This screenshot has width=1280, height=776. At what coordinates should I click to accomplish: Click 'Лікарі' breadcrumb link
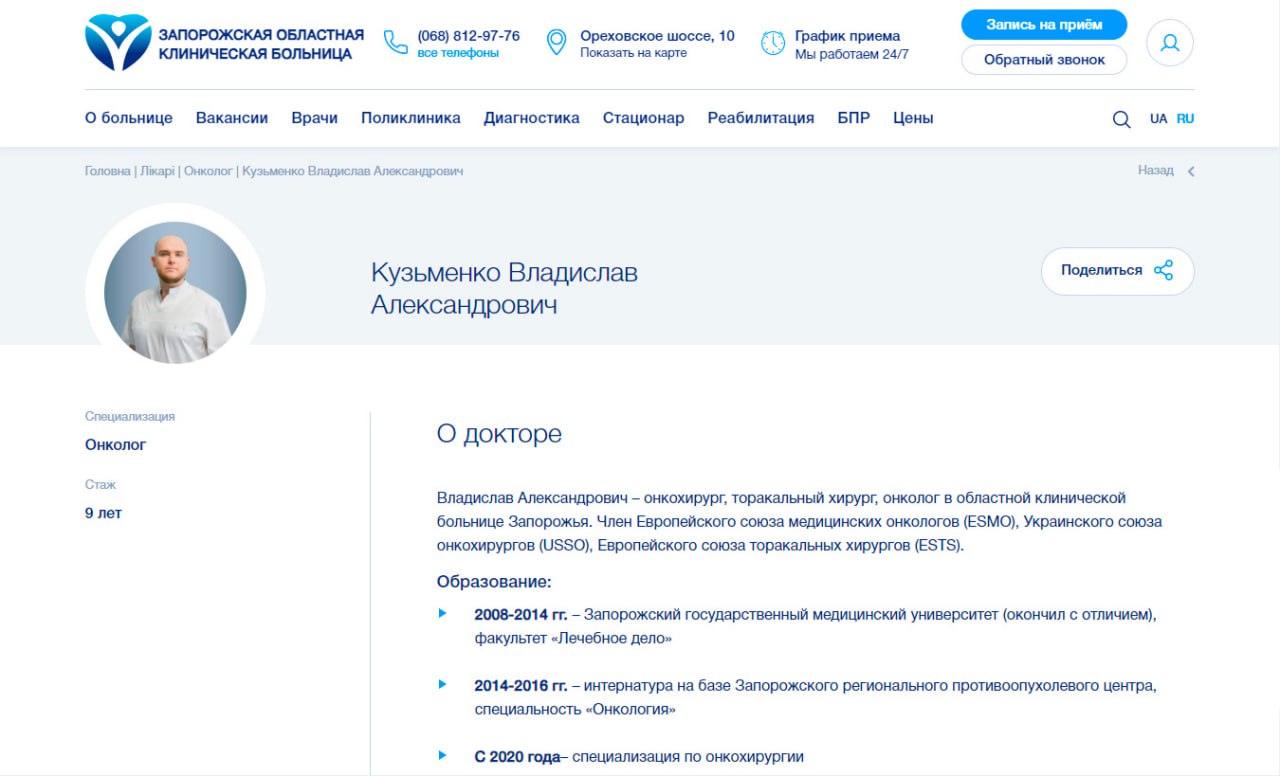tap(157, 171)
